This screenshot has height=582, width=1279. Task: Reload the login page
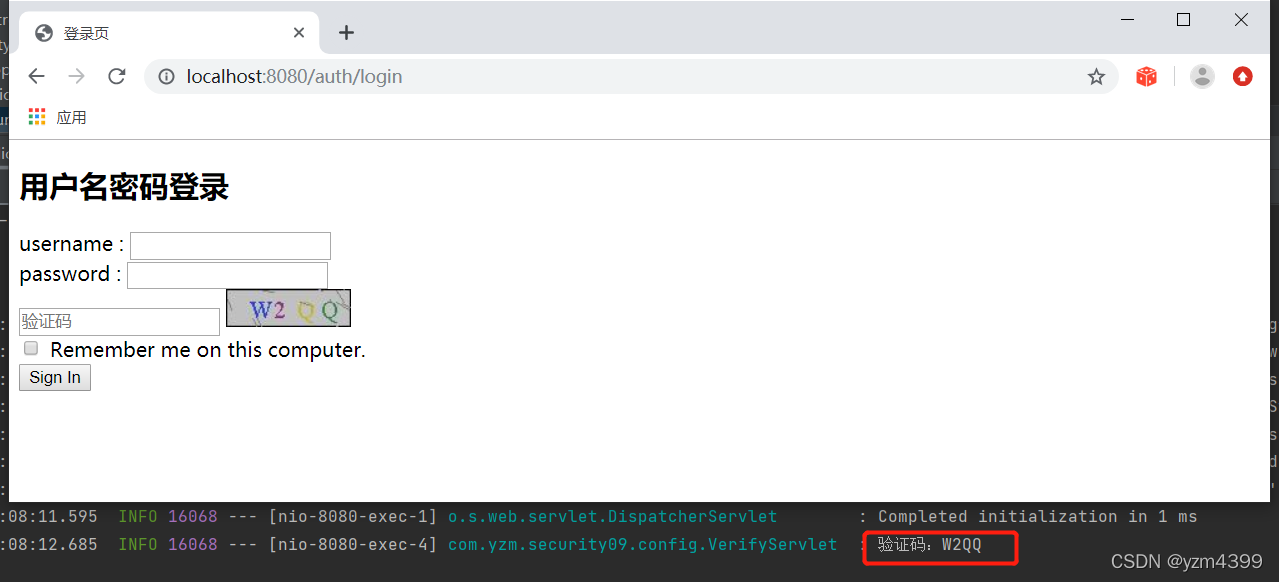tap(116, 77)
